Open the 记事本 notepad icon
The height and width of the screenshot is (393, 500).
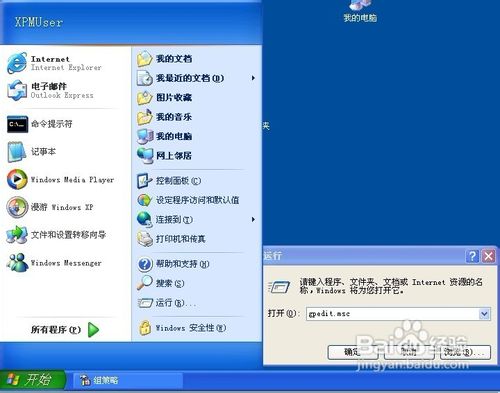click(17, 152)
